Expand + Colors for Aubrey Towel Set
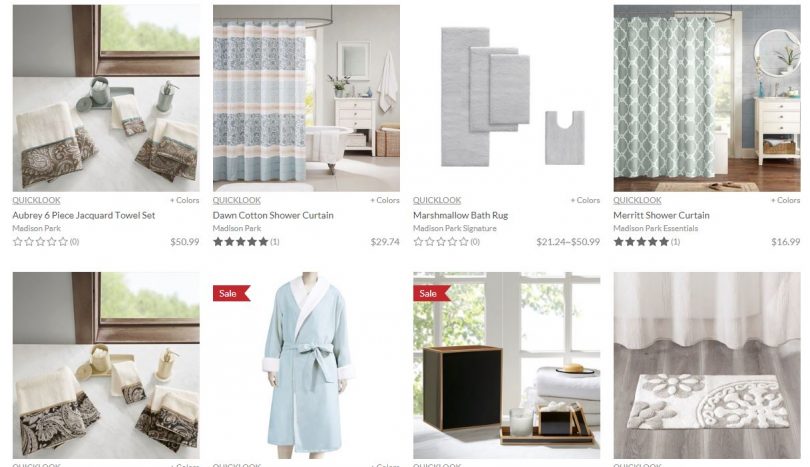The width and height of the screenshot is (810, 467). [184, 200]
